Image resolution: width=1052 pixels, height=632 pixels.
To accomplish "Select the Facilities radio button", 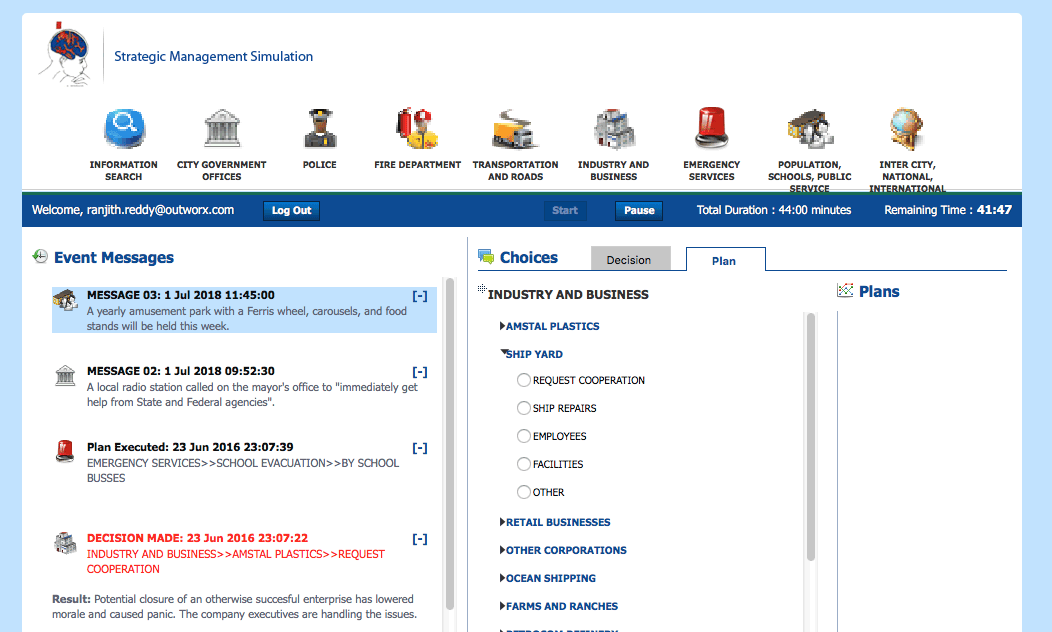I will point(524,464).
